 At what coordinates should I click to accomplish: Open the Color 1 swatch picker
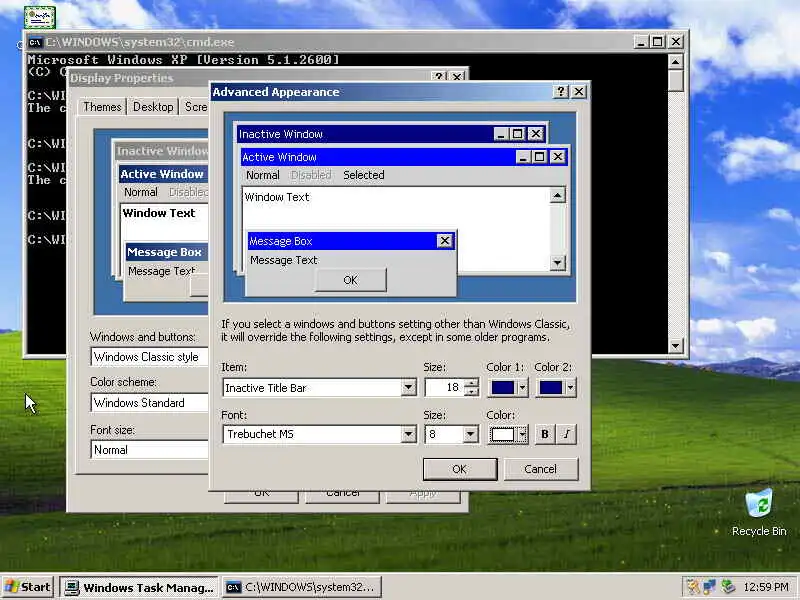[508, 388]
